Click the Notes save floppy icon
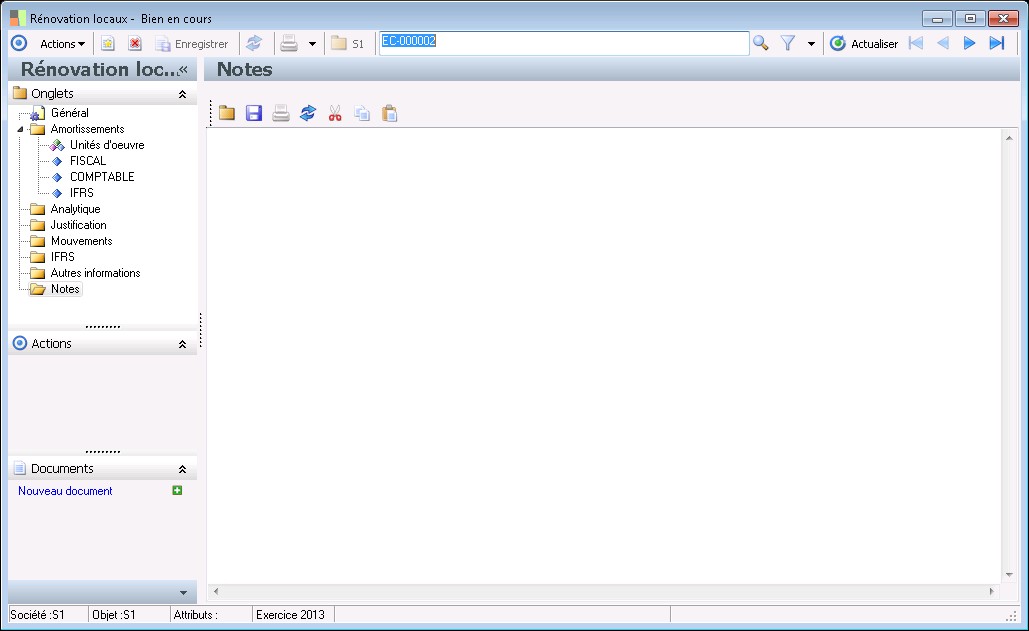This screenshot has width=1029, height=631. 254,113
